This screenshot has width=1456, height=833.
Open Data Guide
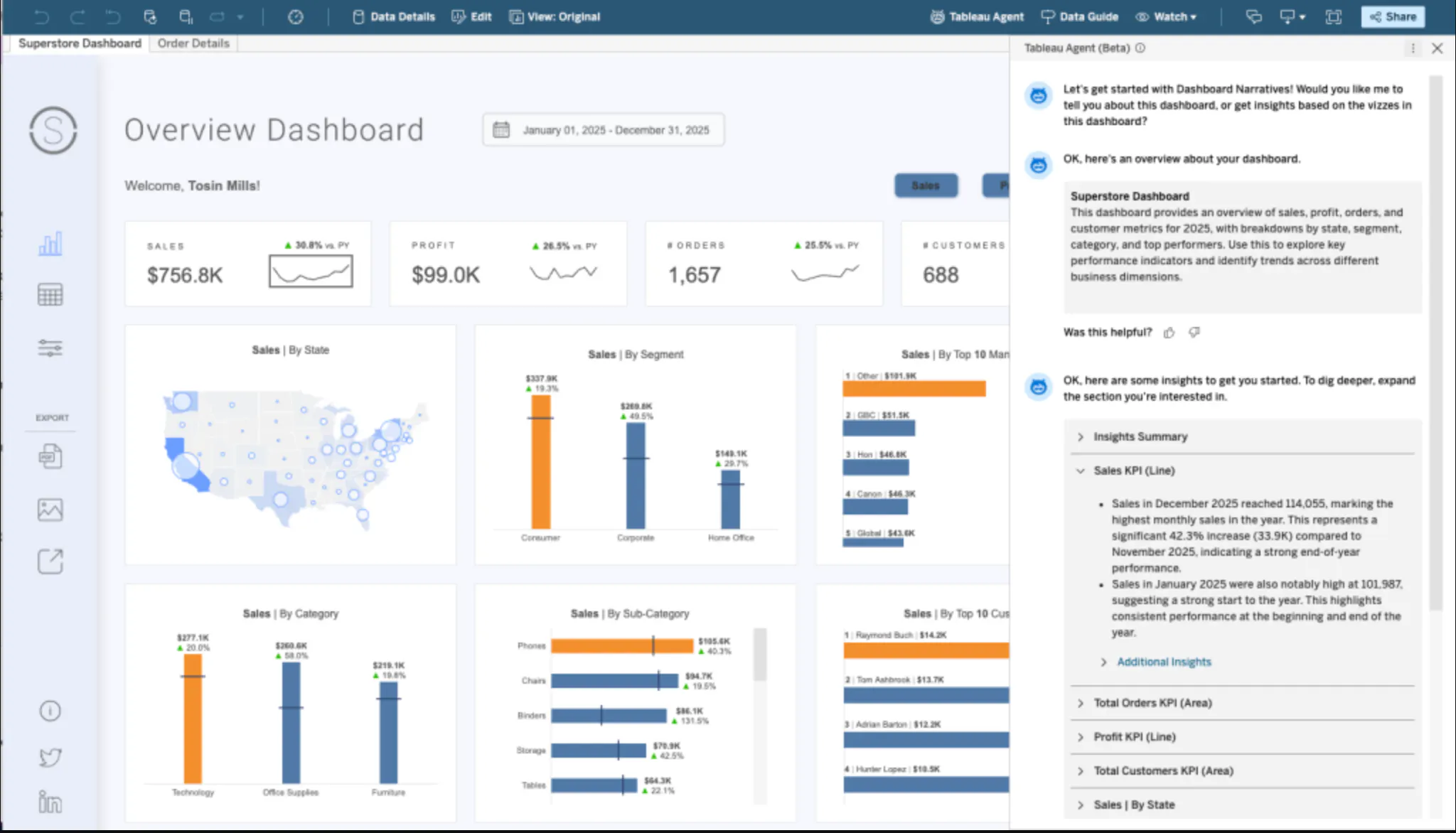coord(1080,16)
